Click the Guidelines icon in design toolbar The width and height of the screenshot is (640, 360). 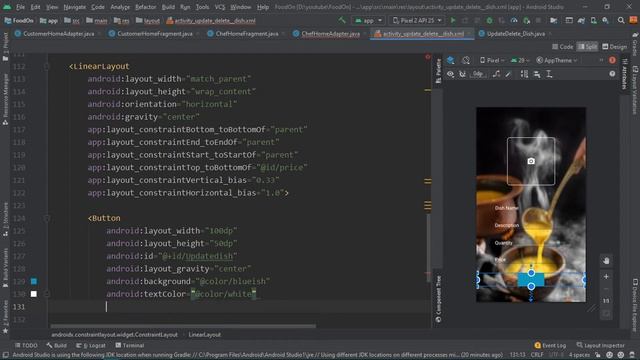tap(549, 74)
